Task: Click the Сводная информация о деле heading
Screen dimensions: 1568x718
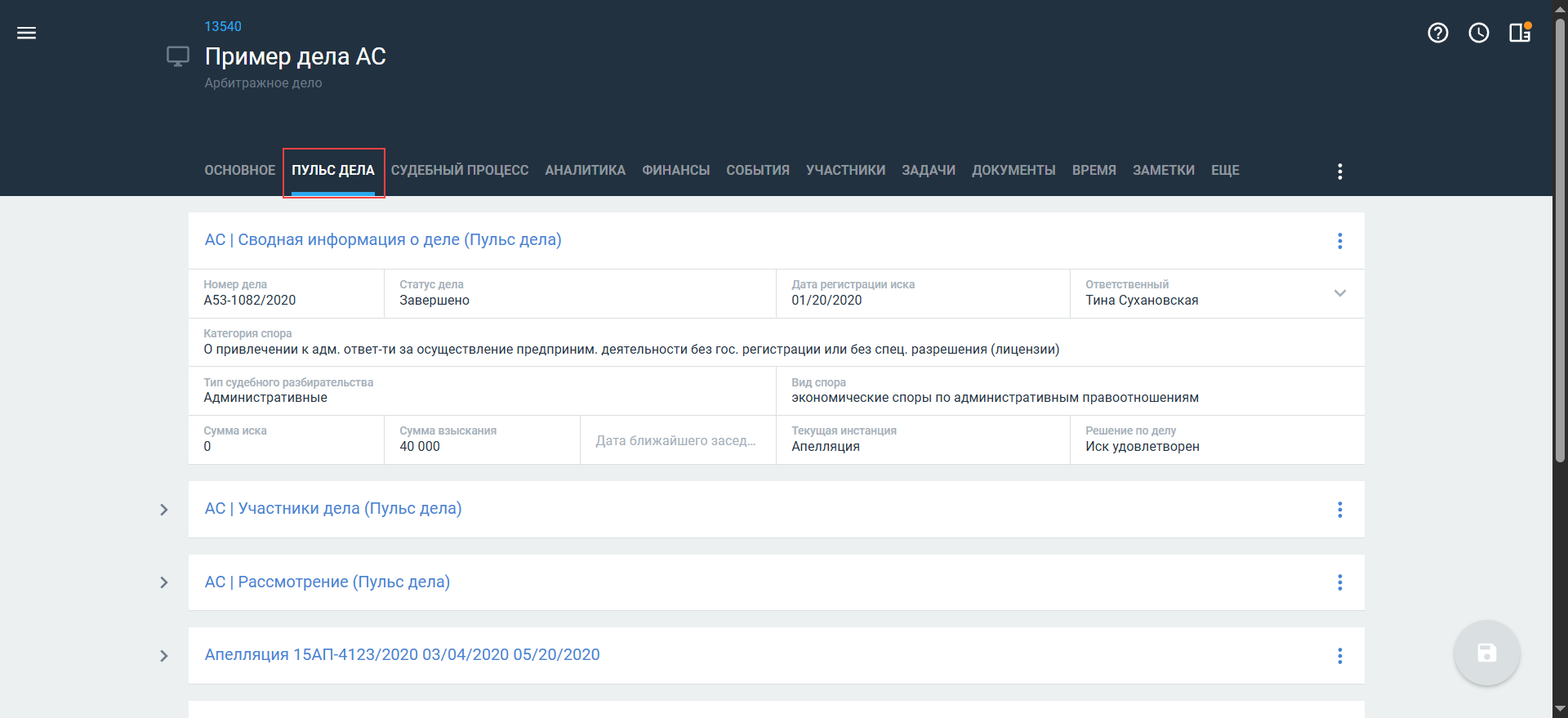Action: click(x=382, y=240)
